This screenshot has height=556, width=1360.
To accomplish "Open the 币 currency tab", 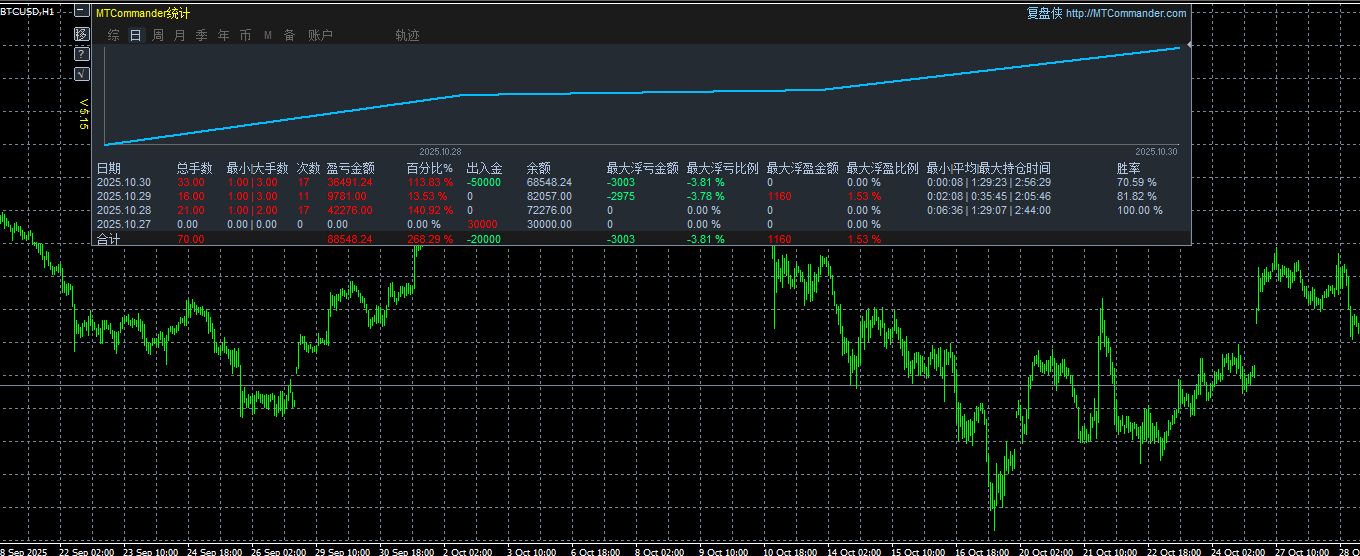I will click(245, 35).
